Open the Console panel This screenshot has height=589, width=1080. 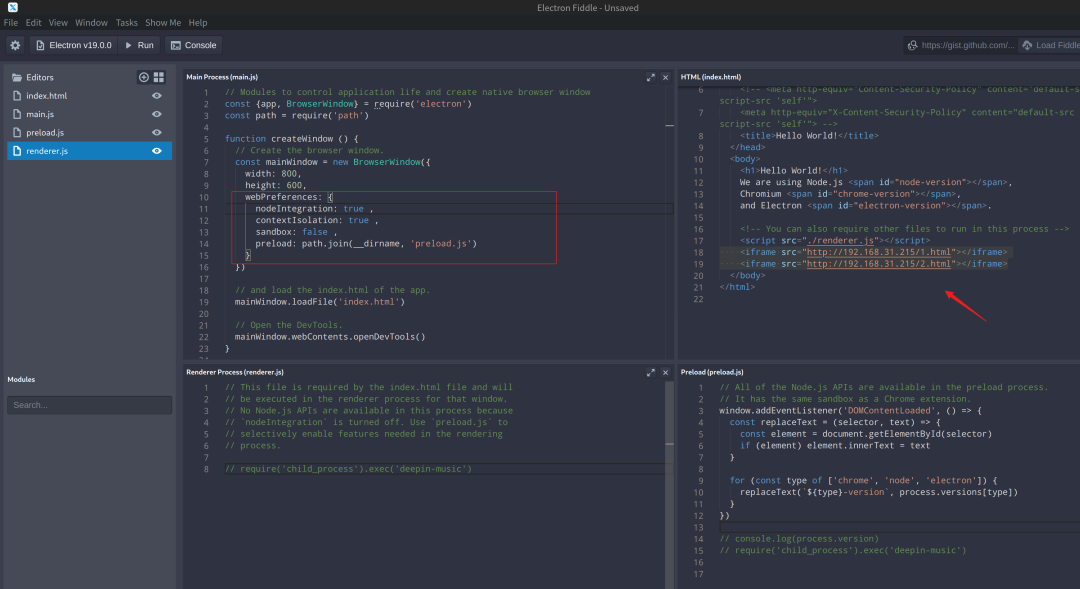coord(193,45)
